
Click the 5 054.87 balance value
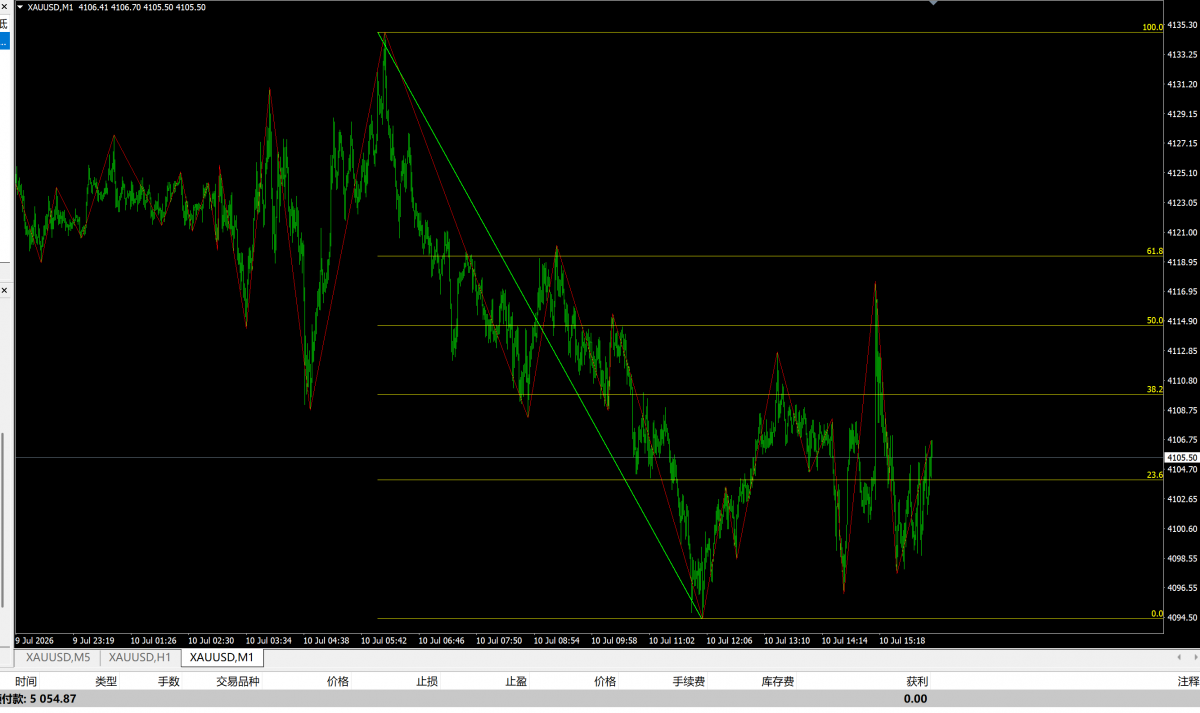tap(52, 699)
